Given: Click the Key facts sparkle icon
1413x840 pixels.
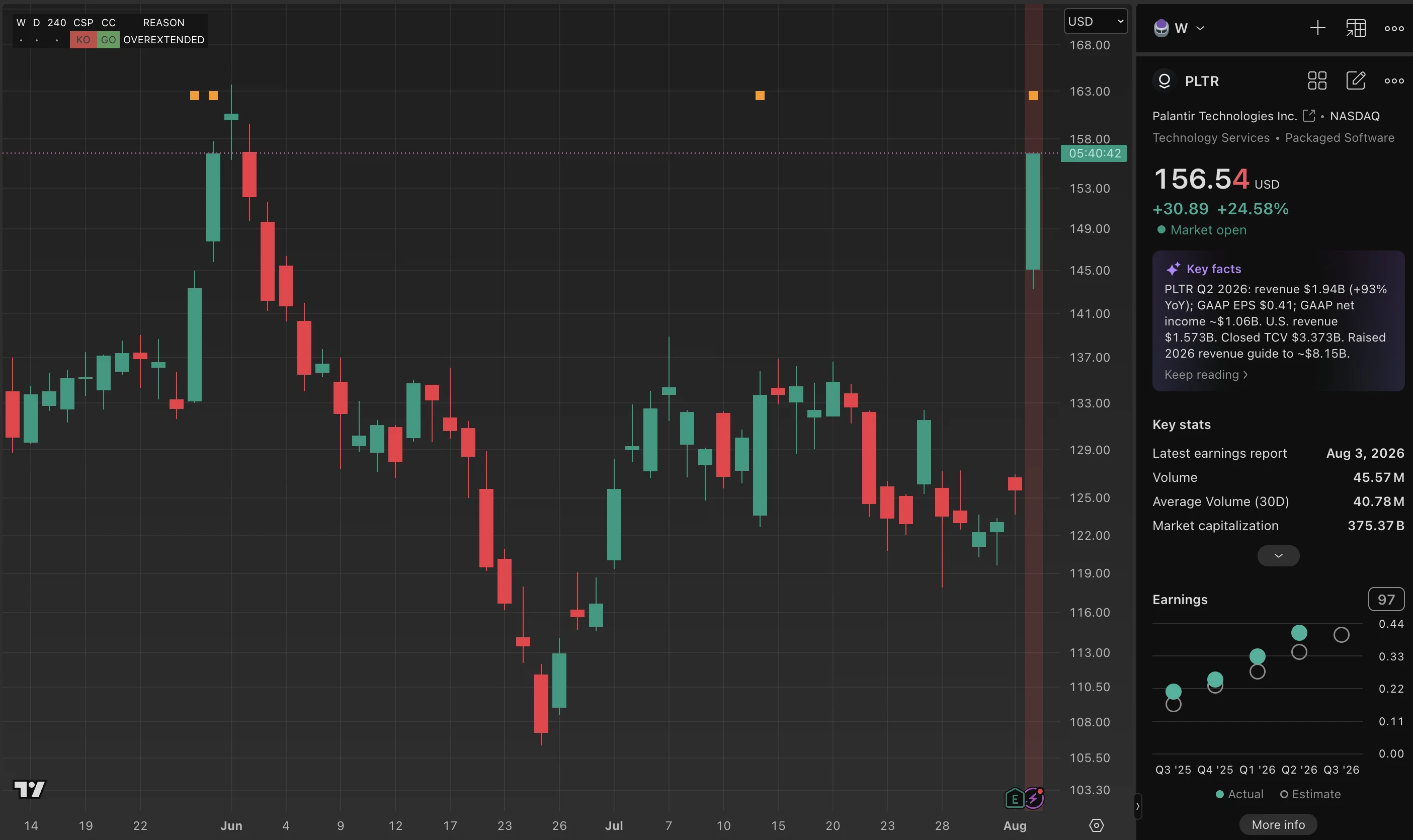Looking at the screenshot, I should [1173, 269].
